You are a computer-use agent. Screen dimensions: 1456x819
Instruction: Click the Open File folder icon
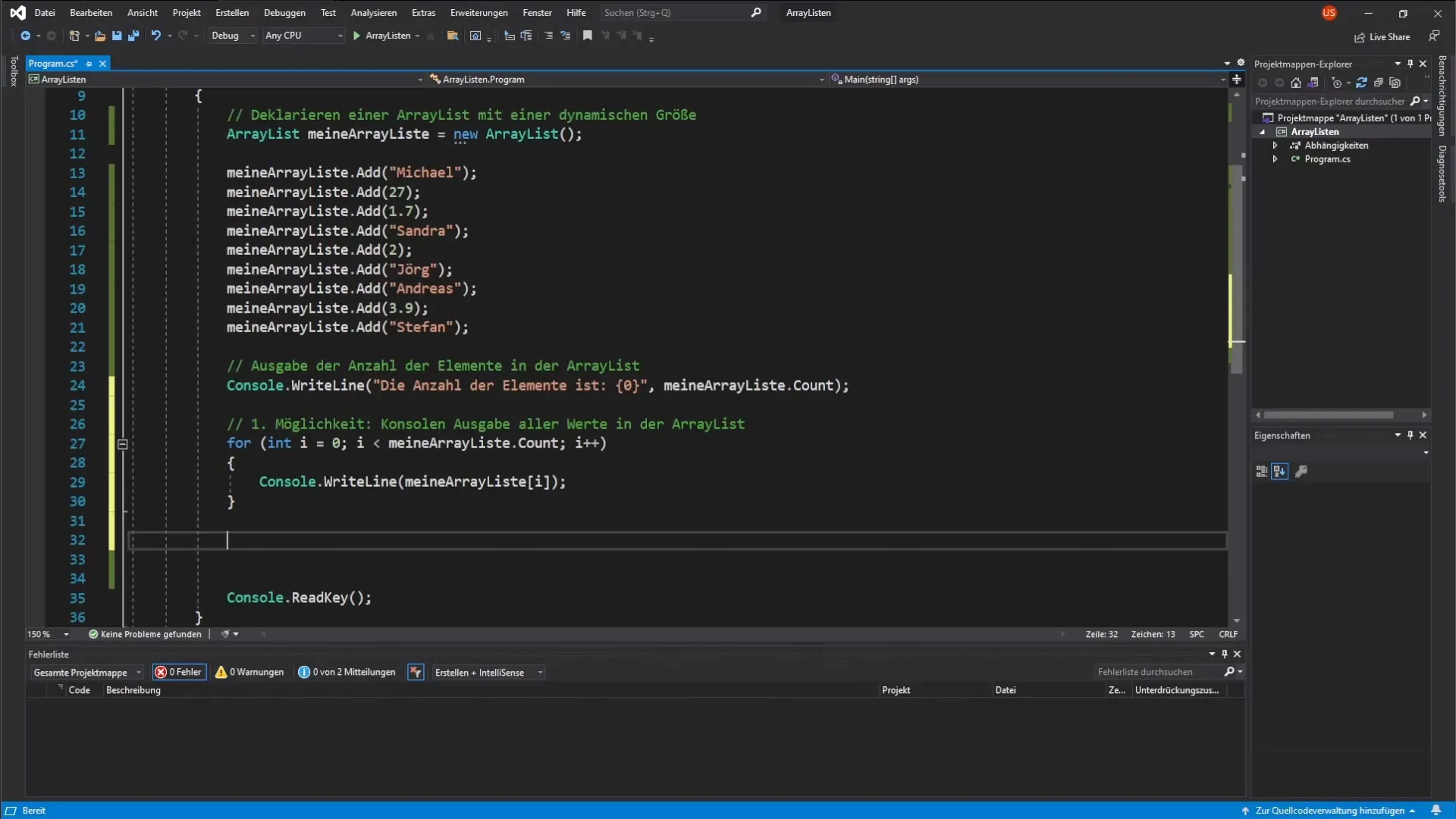(x=99, y=36)
